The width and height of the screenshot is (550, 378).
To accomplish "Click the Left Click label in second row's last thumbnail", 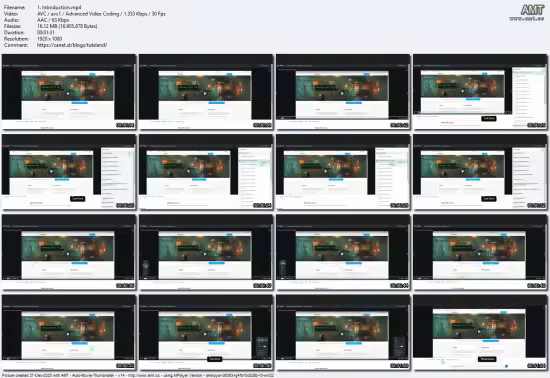I will (x=489, y=199).
